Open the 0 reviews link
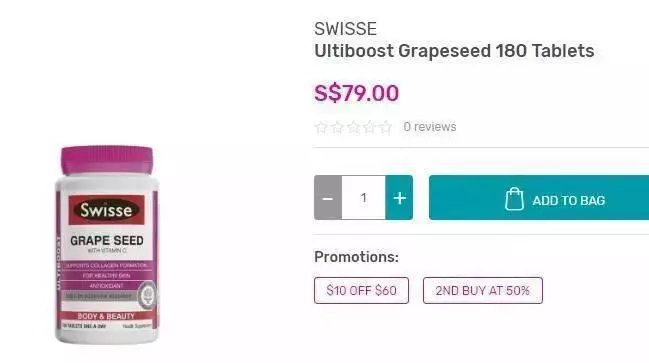 [430, 127]
